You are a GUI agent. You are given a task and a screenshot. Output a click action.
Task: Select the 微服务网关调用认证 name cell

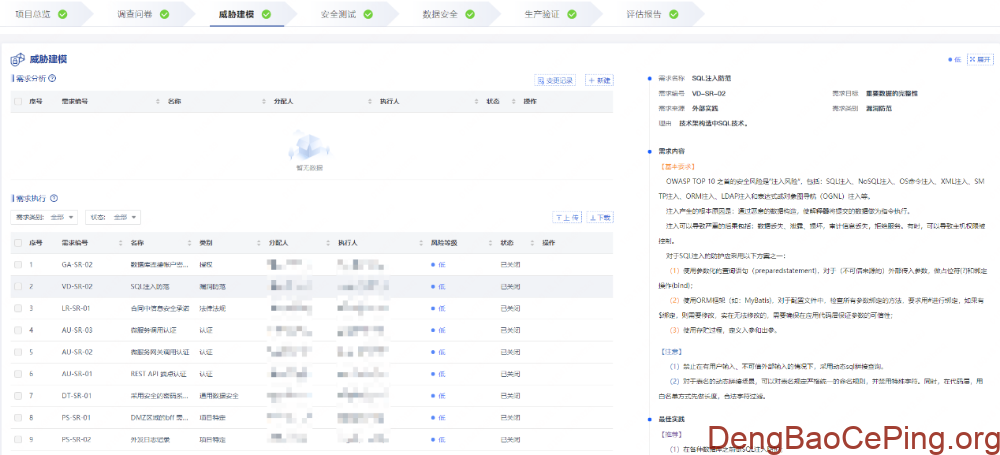(159, 352)
